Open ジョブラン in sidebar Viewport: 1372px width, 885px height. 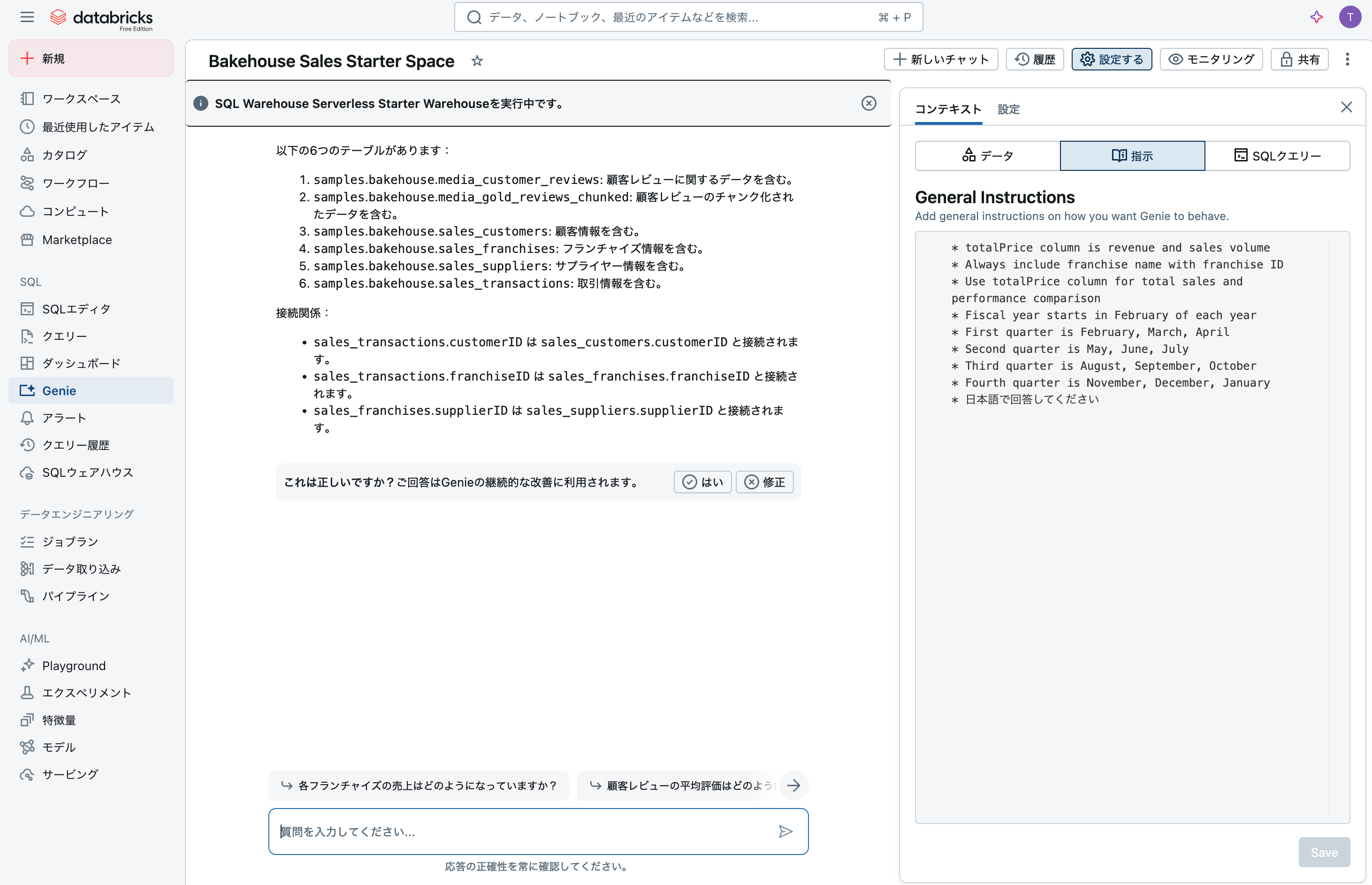tap(91, 542)
